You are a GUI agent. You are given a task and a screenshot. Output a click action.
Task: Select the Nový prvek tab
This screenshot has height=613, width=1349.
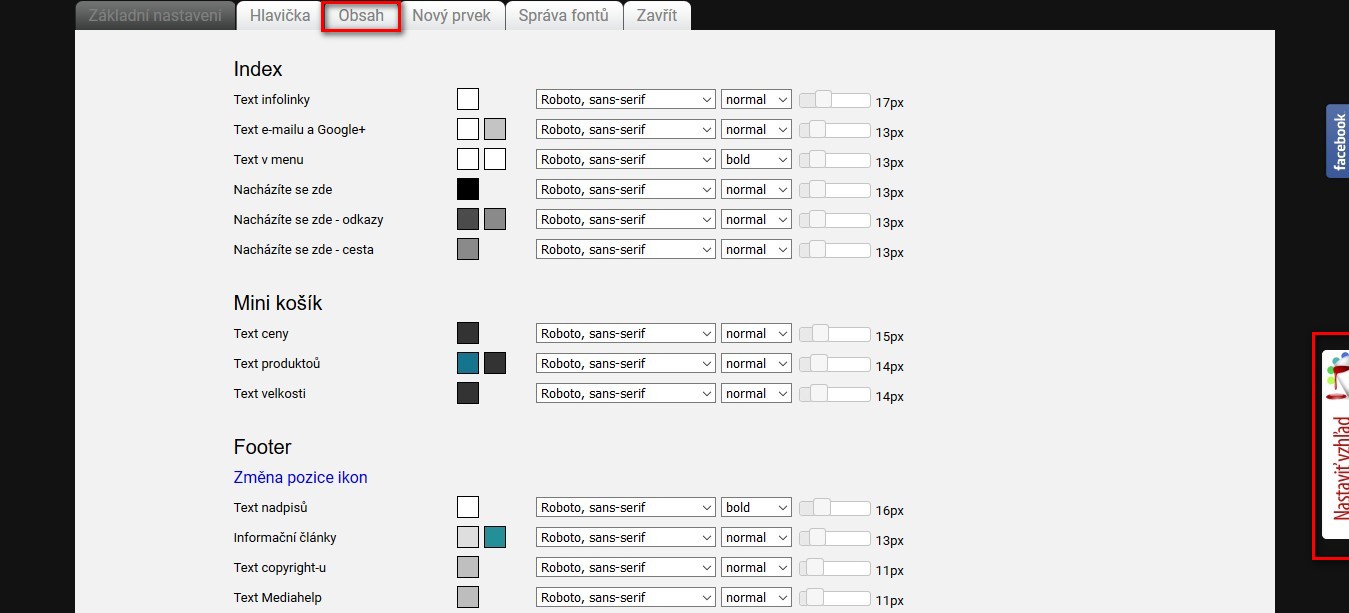point(451,16)
